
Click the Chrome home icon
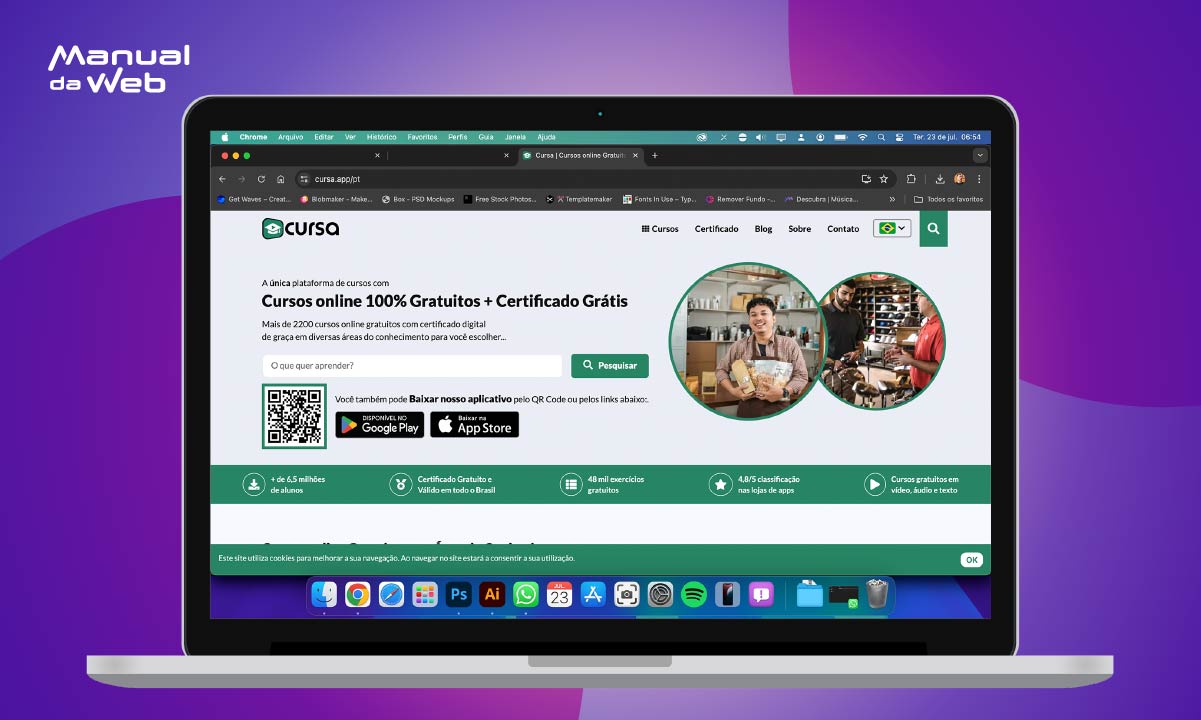click(281, 179)
